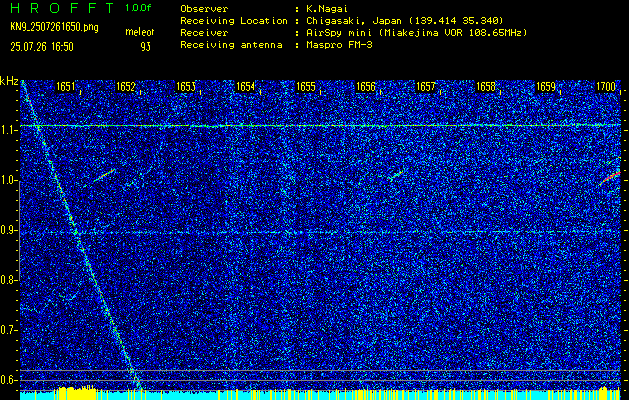Screen dimensions: 629x400
Task: Click the meteor echo streak near 1652
Action: point(104,175)
